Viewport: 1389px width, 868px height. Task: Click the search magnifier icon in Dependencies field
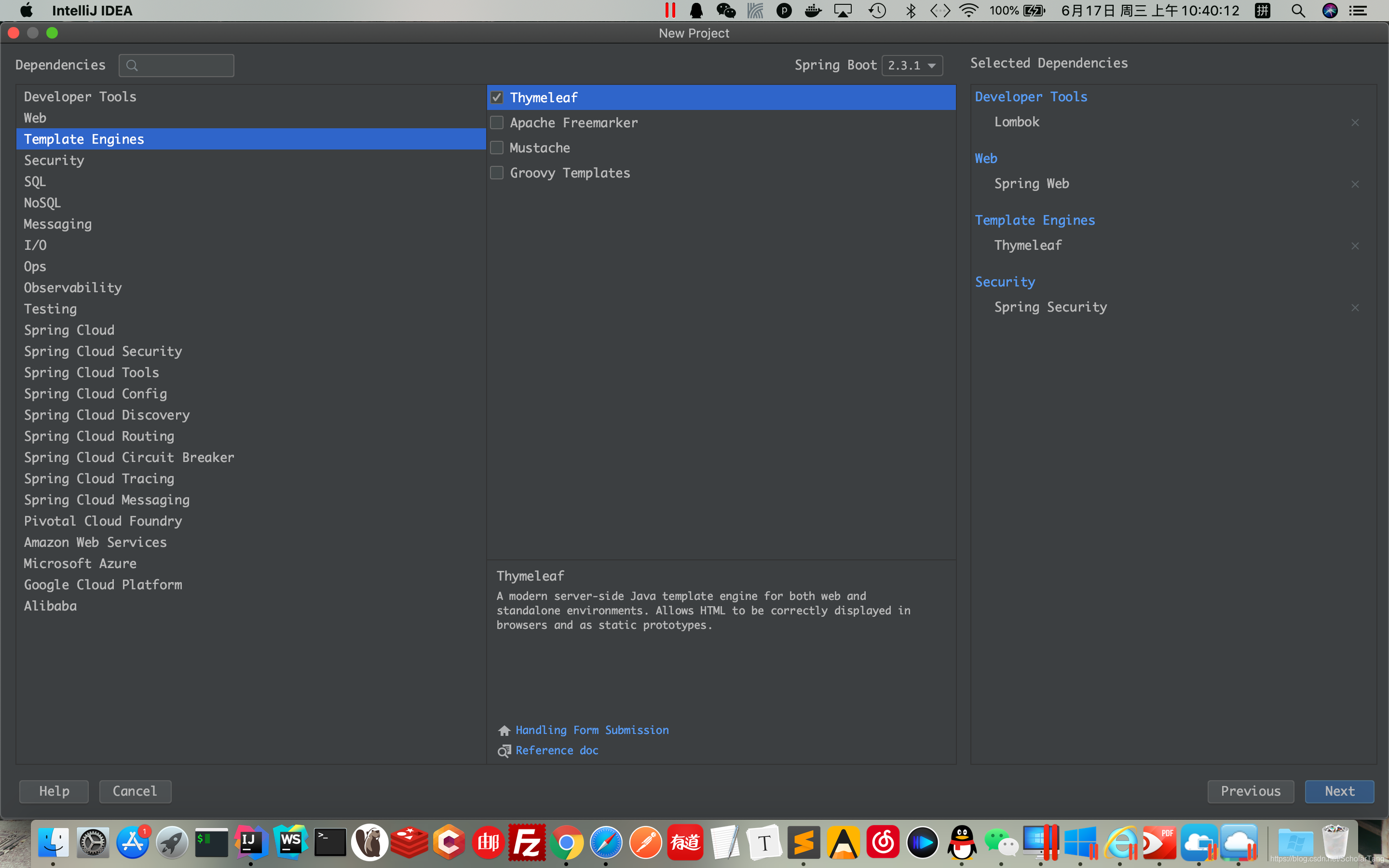(x=132, y=66)
